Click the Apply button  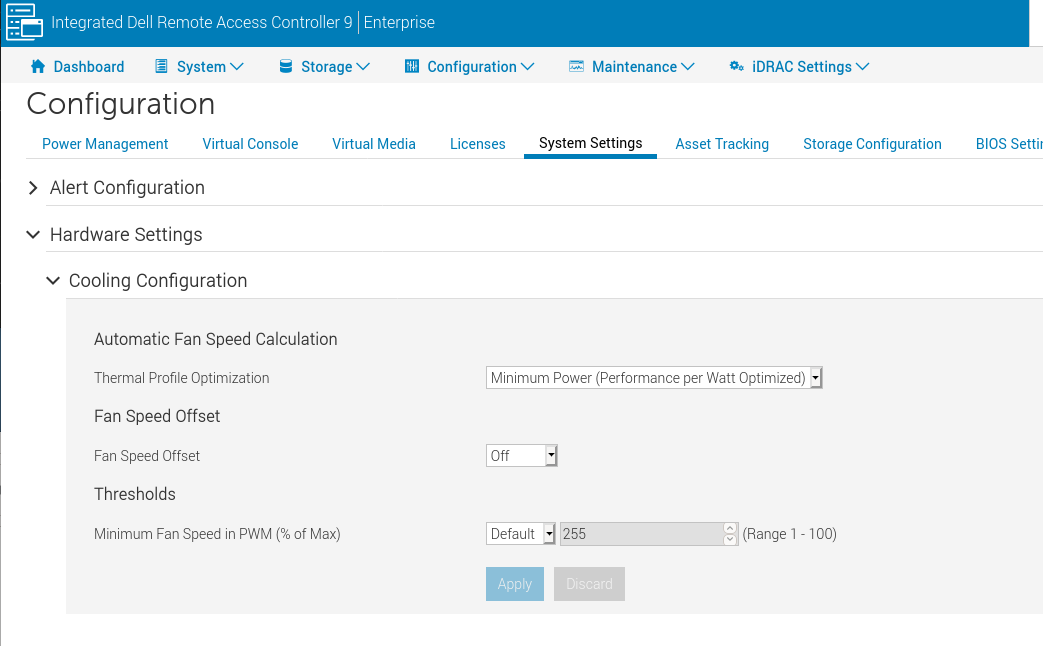tap(515, 584)
